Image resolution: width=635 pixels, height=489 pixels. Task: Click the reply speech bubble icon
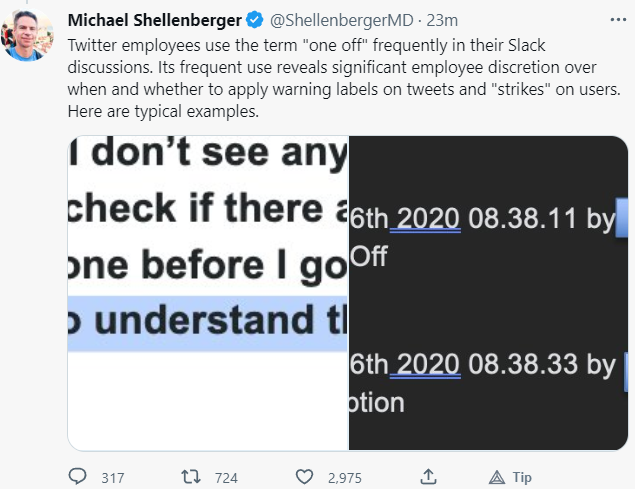[x=78, y=477]
